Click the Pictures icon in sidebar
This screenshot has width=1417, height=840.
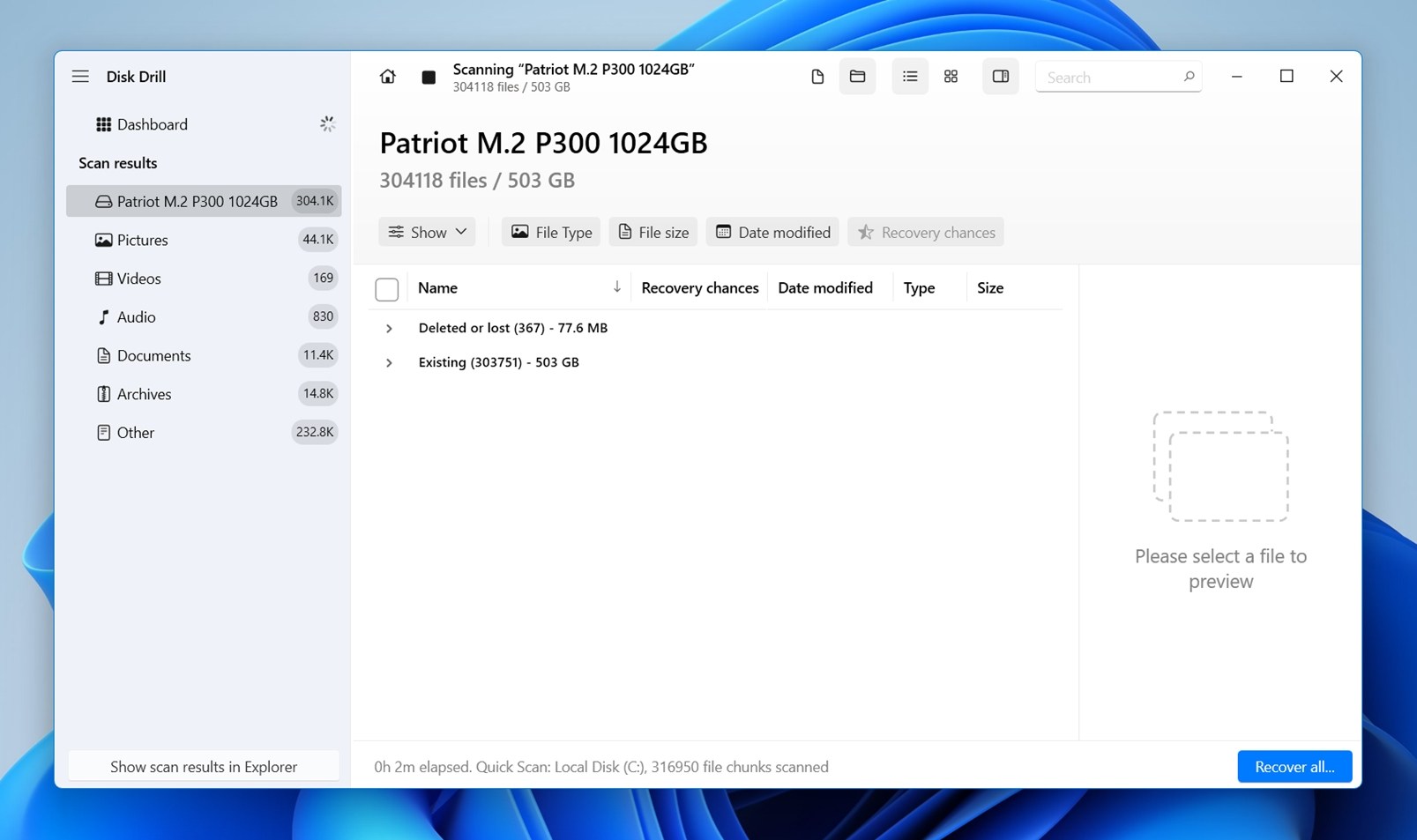(103, 240)
